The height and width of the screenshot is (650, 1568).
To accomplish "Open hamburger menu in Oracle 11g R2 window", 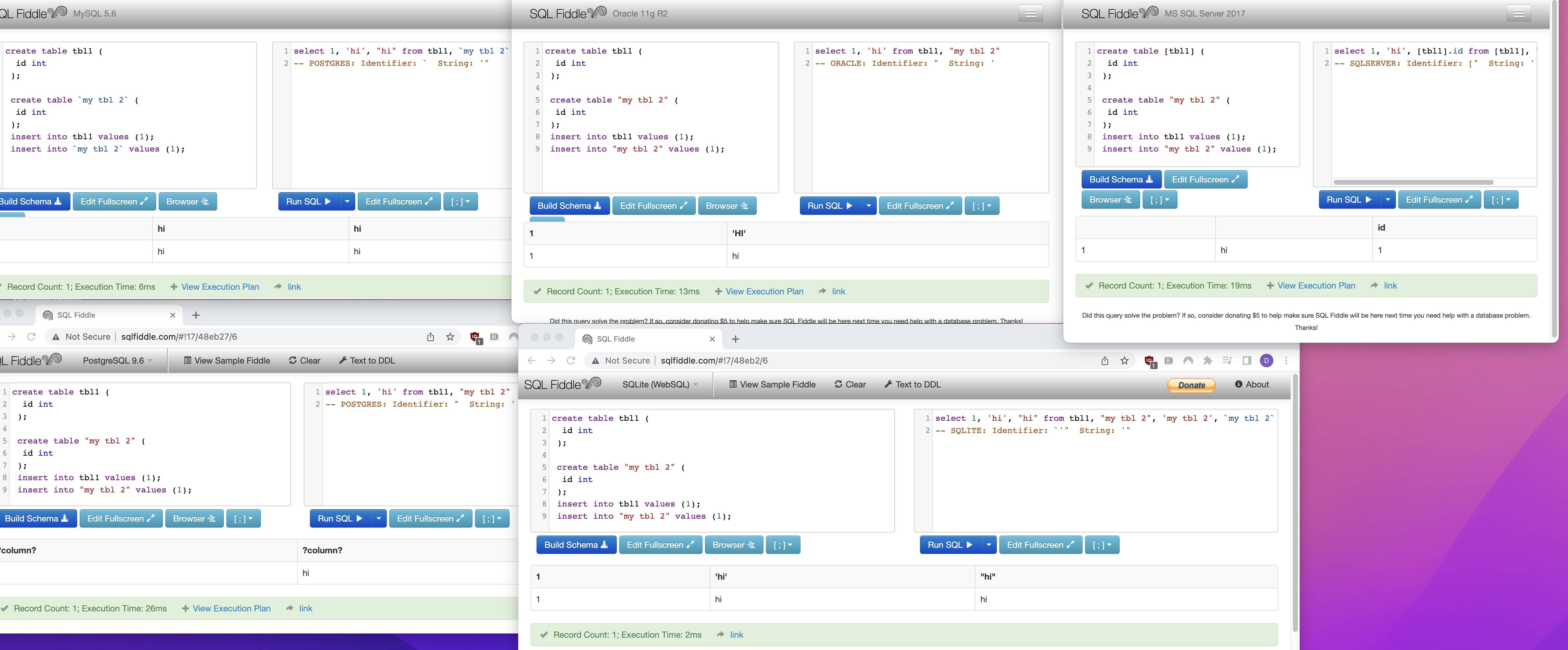I will [1031, 13].
